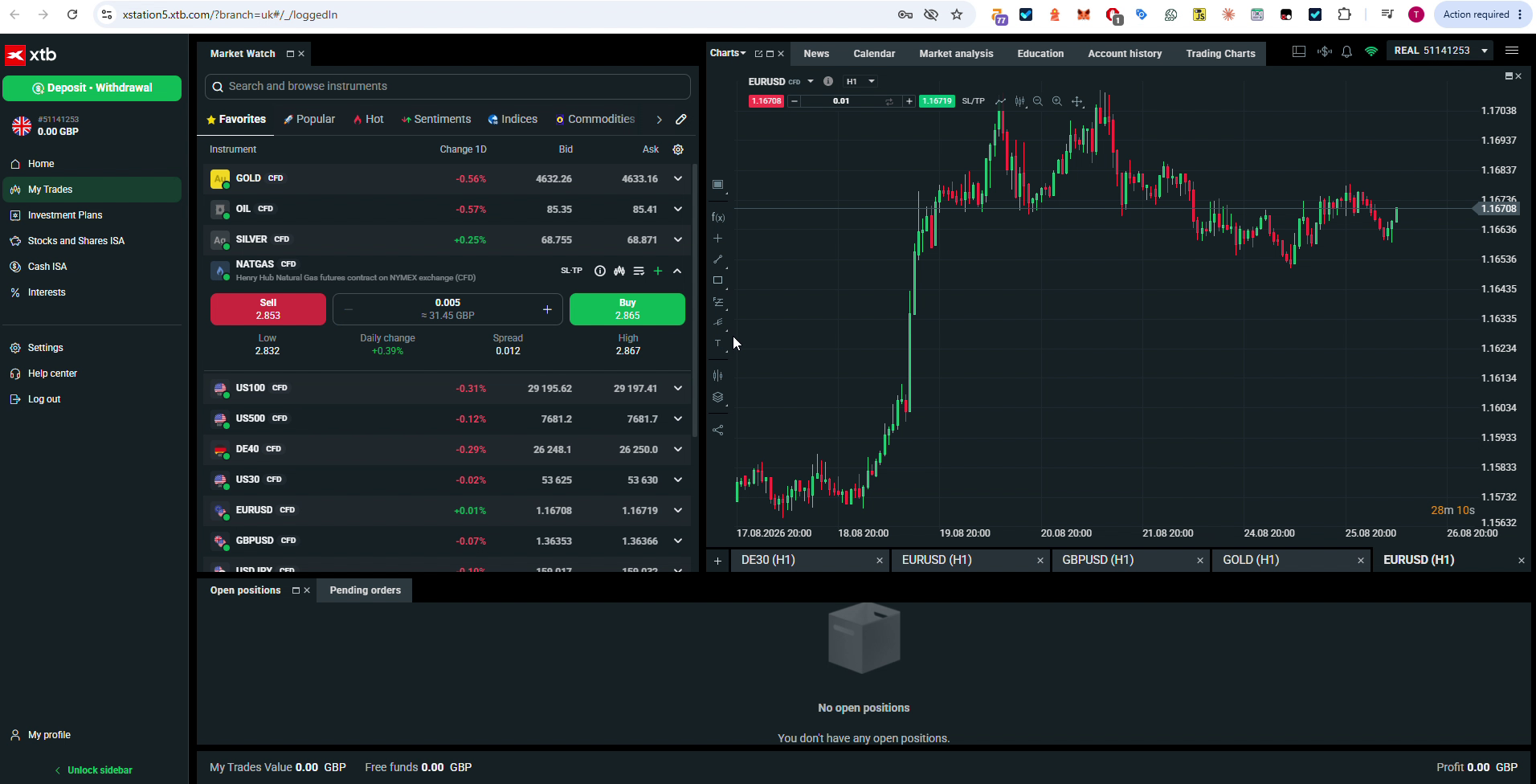Show more Market Watch categories arrow
Screen dimensions: 1536x784
(659, 119)
